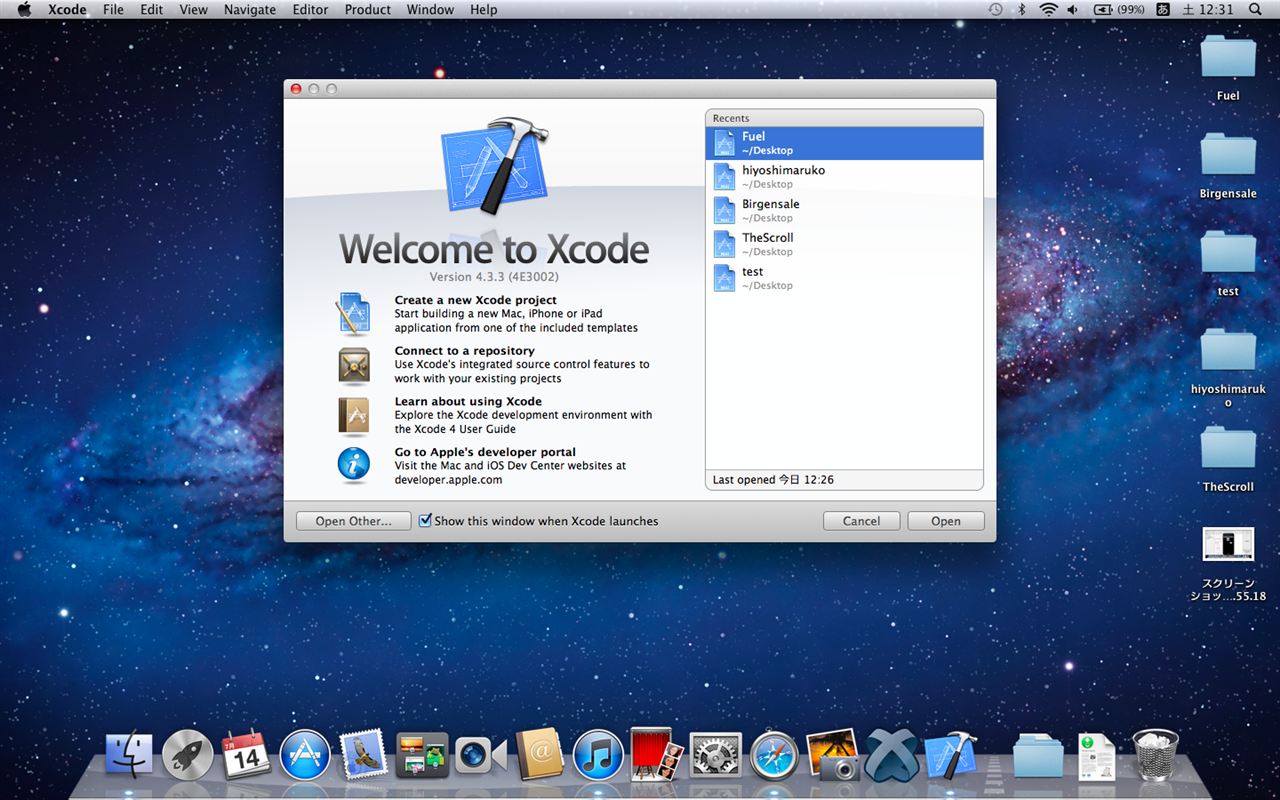Open the X11 app in dock
Viewport: 1280px width, 800px height.
click(x=892, y=755)
